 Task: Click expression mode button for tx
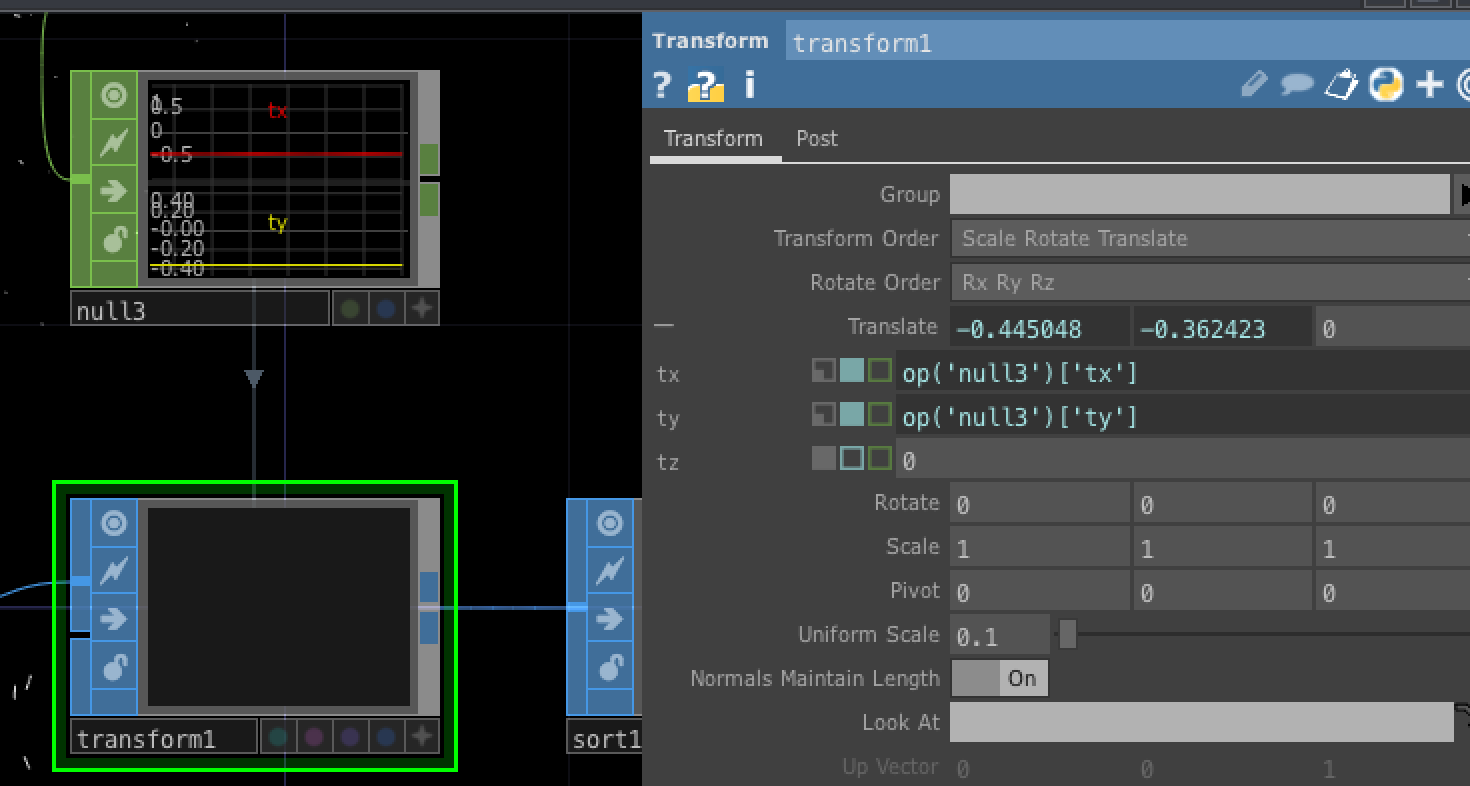(x=851, y=373)
